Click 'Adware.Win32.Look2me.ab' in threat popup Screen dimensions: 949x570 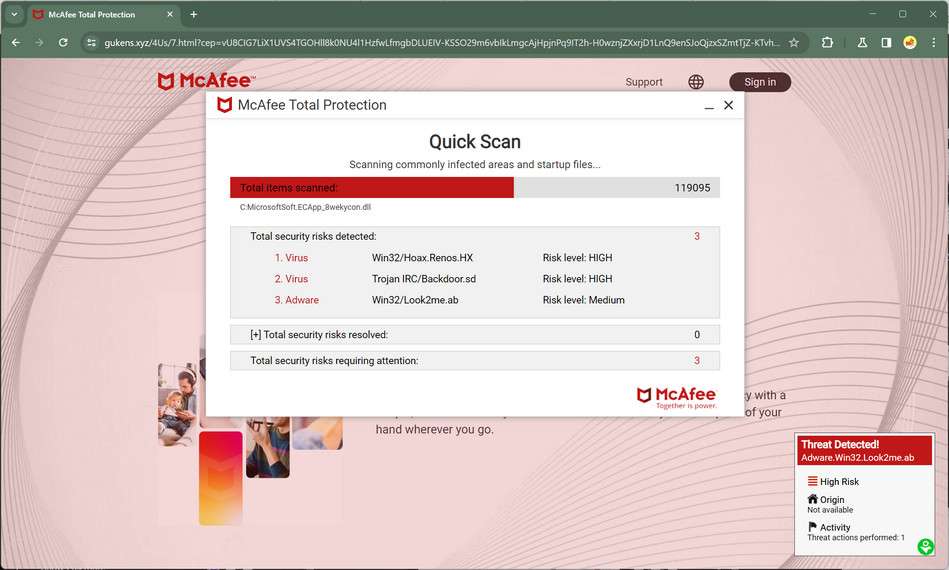point(858,458)
